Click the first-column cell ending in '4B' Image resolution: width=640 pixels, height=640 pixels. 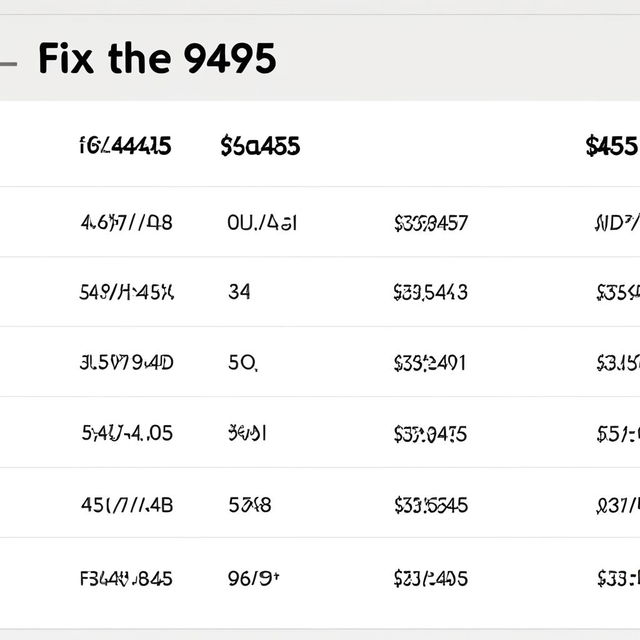pos(127,505)
